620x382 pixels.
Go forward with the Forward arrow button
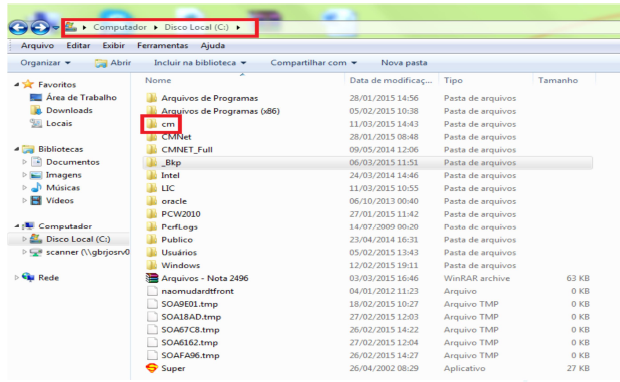[x=40, y=28]
